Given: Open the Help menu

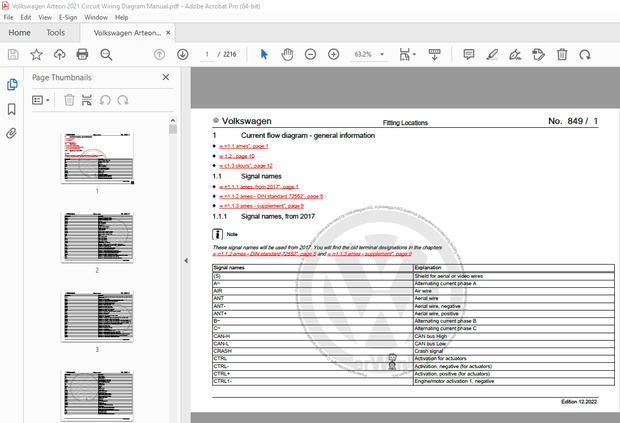Looking at the screenshot, I should (121, 17).
